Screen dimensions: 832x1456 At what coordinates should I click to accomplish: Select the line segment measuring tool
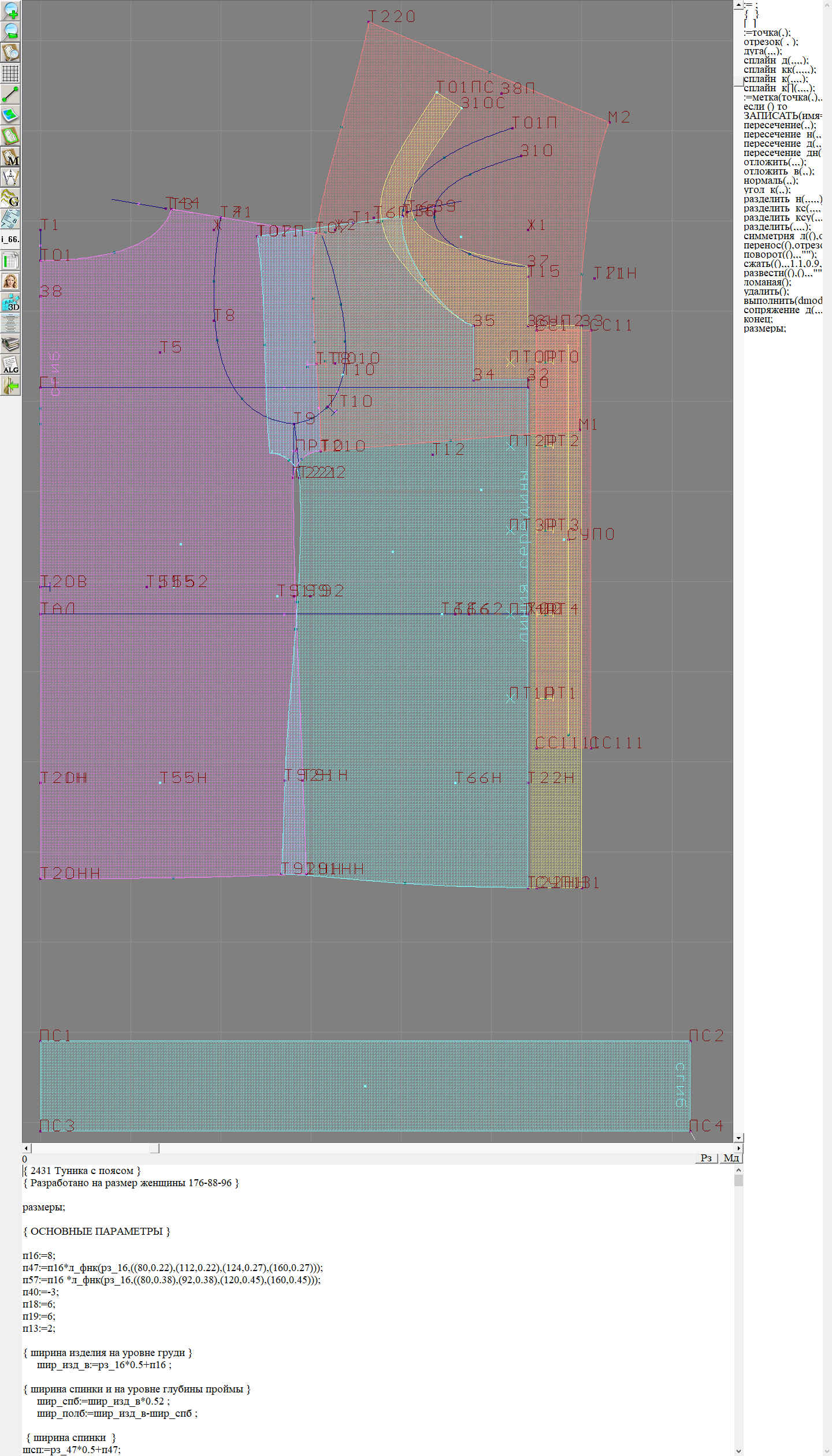(x=10, y=94)
